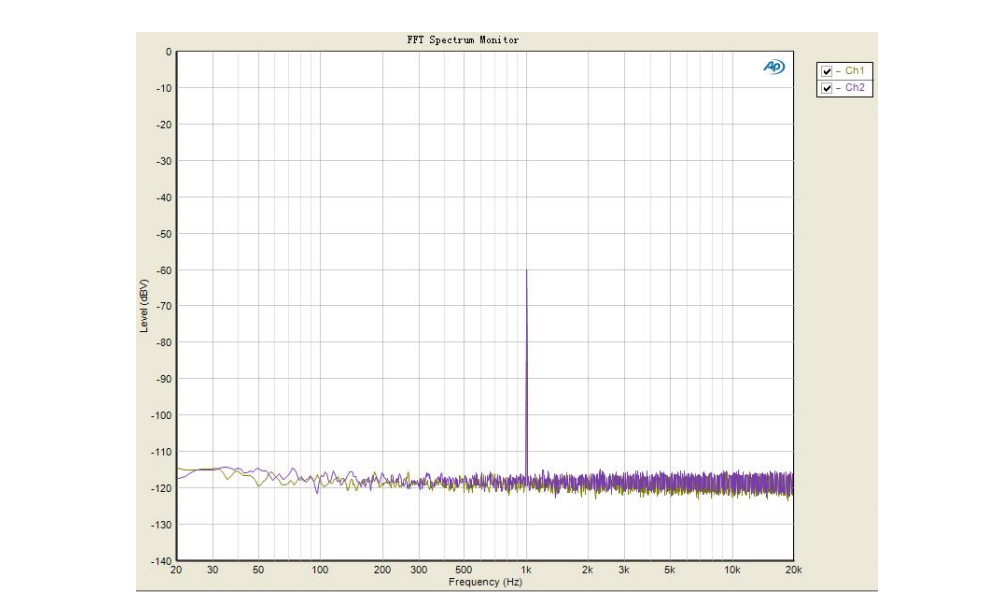
Task: Select the Frequency (Hz) X-axis title
Action: click(x=485, y=582)
